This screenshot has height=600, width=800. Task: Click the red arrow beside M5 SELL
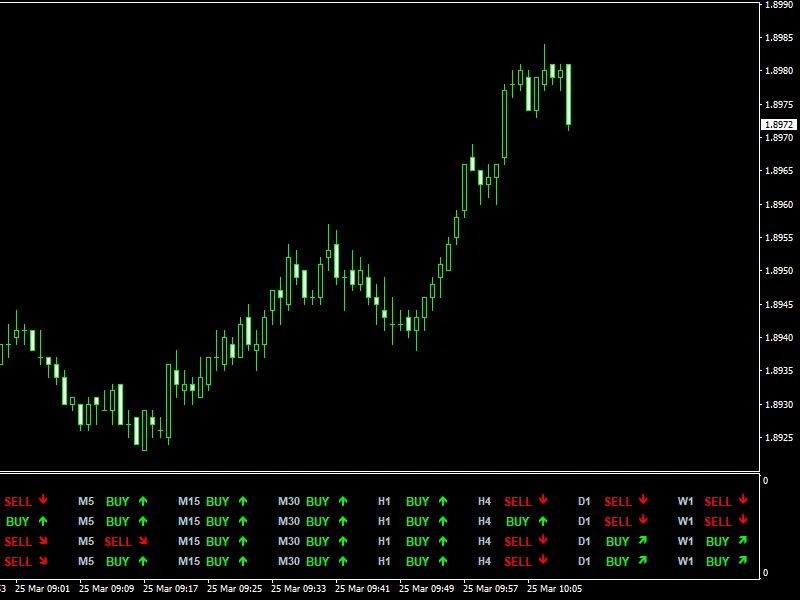pyautogui.click(x=143, y=541)
